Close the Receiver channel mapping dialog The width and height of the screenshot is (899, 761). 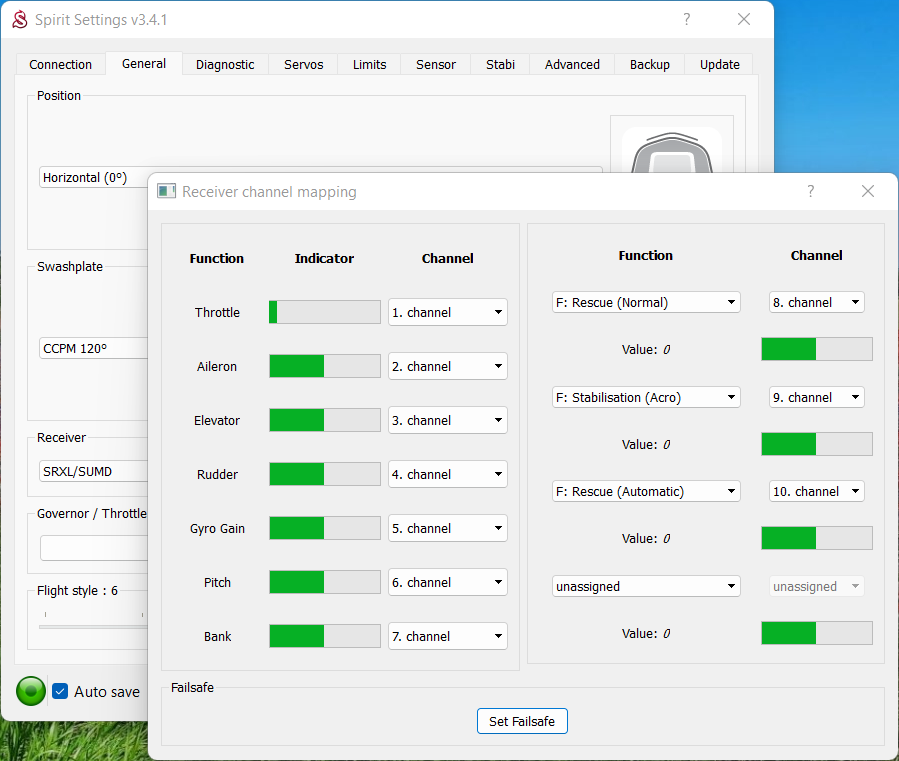click(867, 191)
